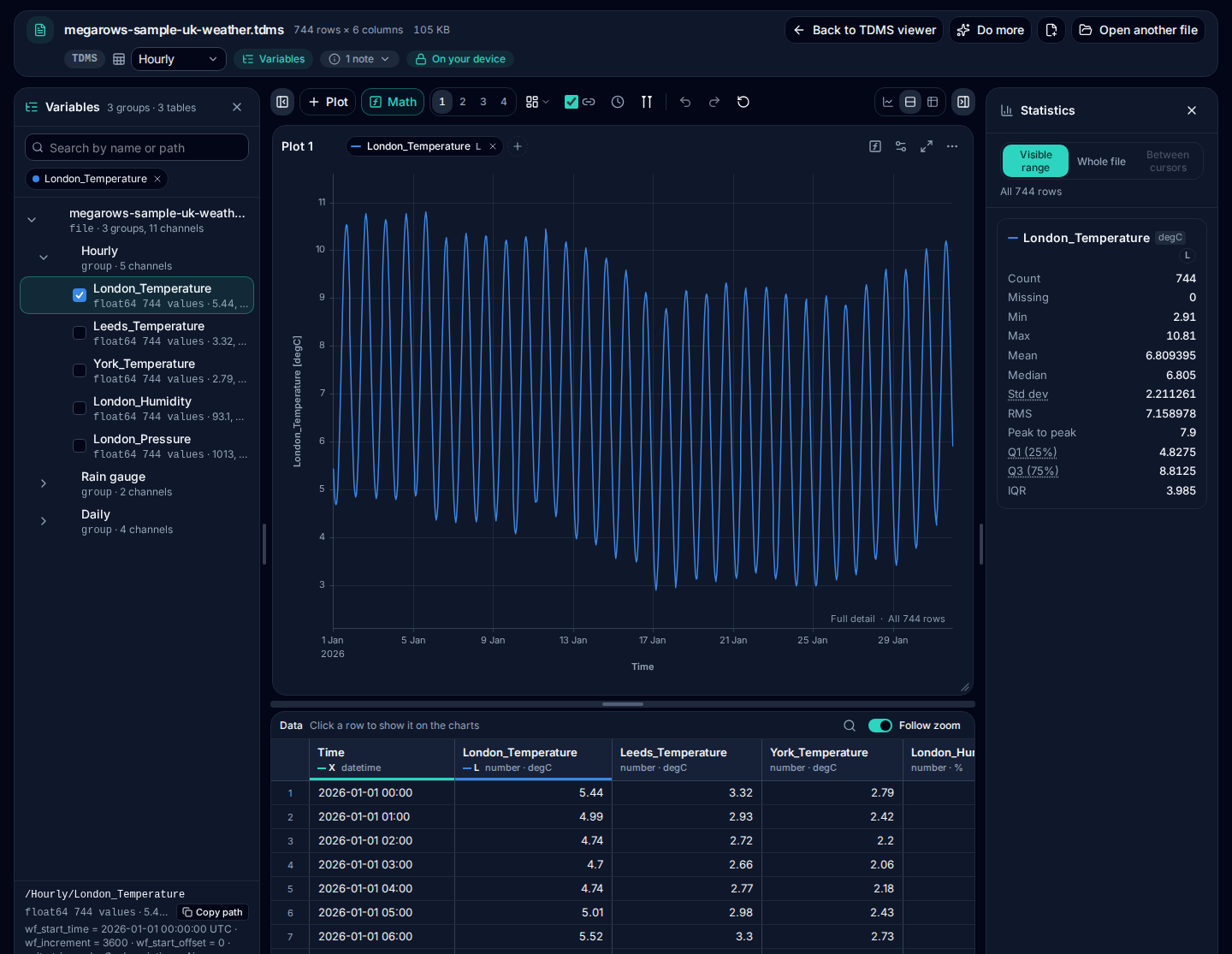Viewport: 1232px width, 954px height.
Task: Click the Do more button
Action: coord(991,30)
